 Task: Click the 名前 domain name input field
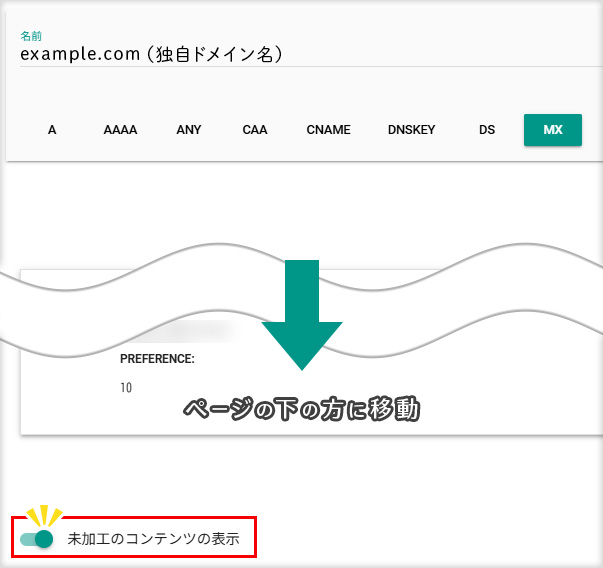(311, 54)
